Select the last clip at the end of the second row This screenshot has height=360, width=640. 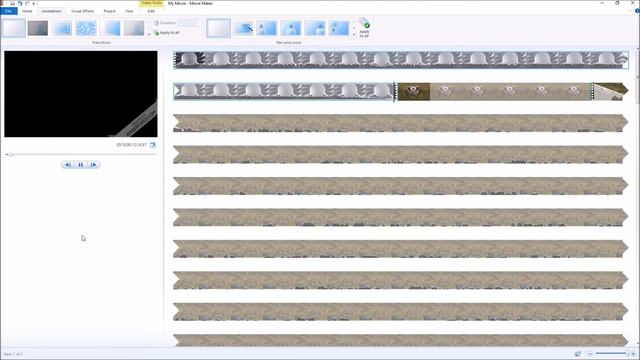click(611, 91)
